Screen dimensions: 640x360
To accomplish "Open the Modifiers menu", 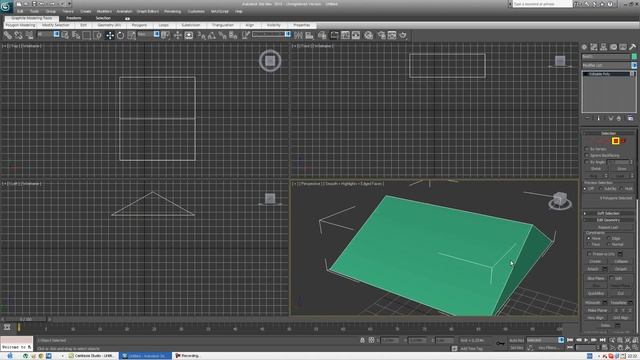I will click(104, 11).
